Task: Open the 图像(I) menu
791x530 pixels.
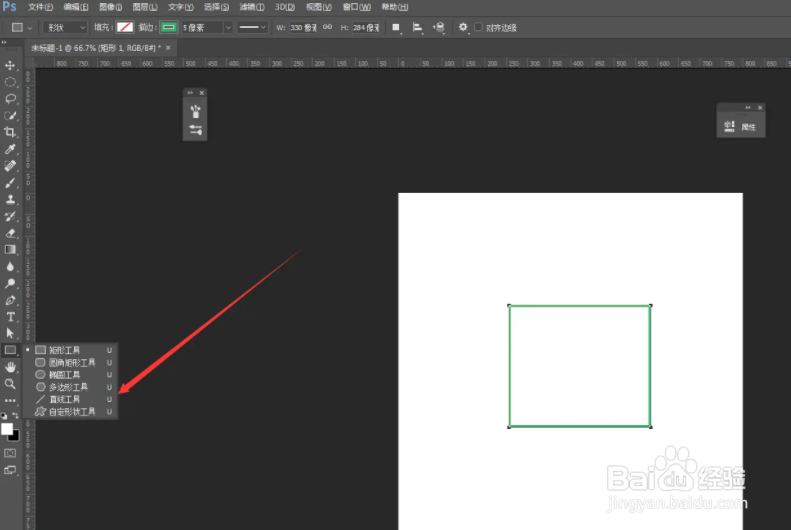Action: (x=110, y=7)
